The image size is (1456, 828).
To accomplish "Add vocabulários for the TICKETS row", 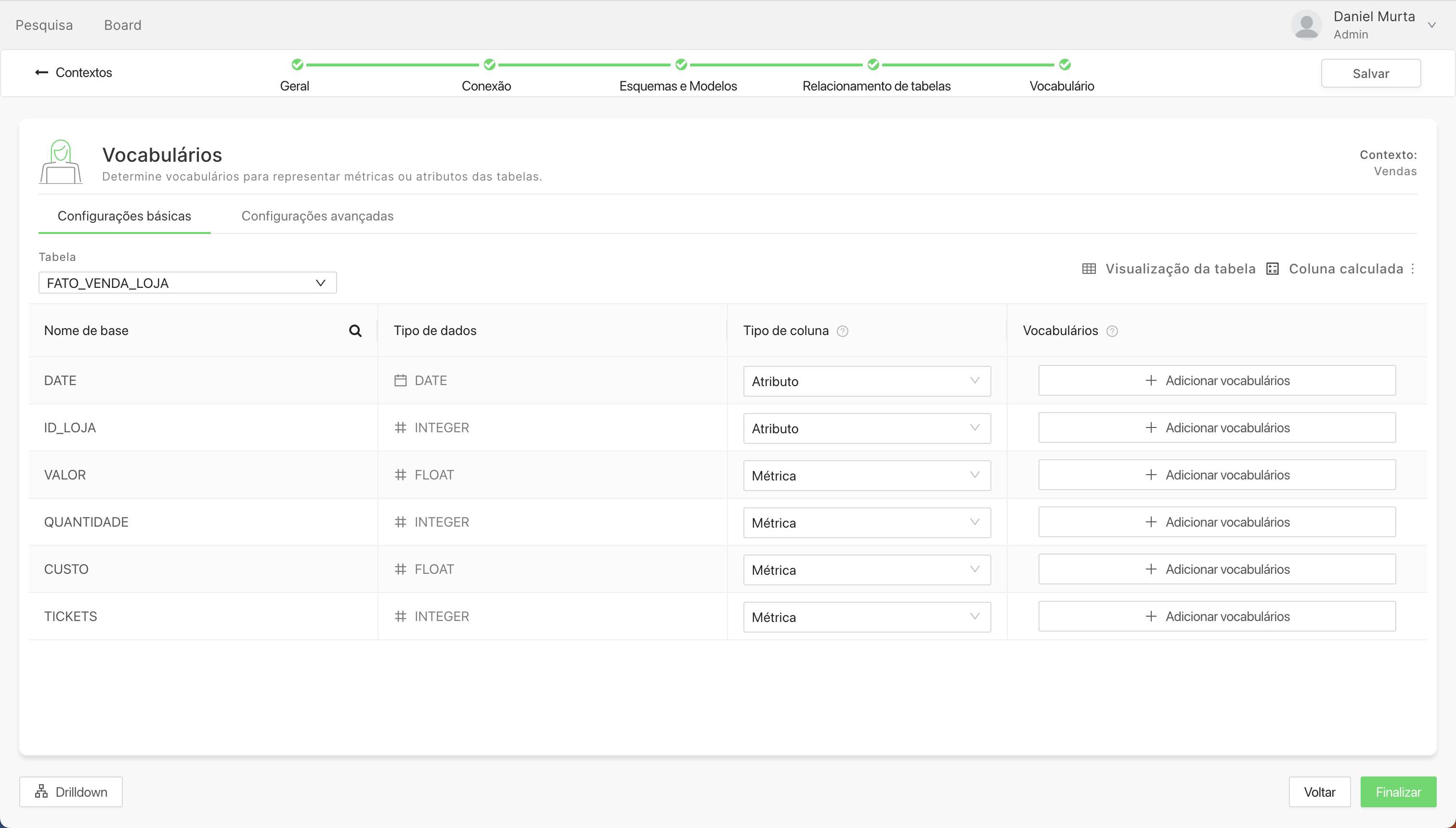I will click(x=1217, y=617).
